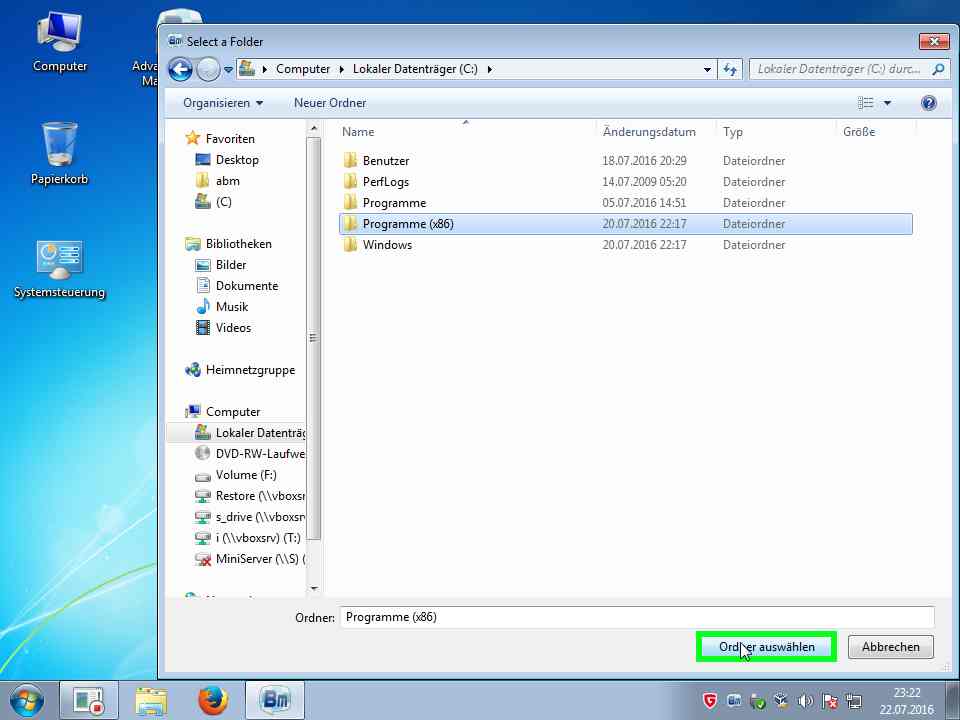This screenshot has height=720, width=960.
Task: Open the Videos library
Action: [233, 328]
